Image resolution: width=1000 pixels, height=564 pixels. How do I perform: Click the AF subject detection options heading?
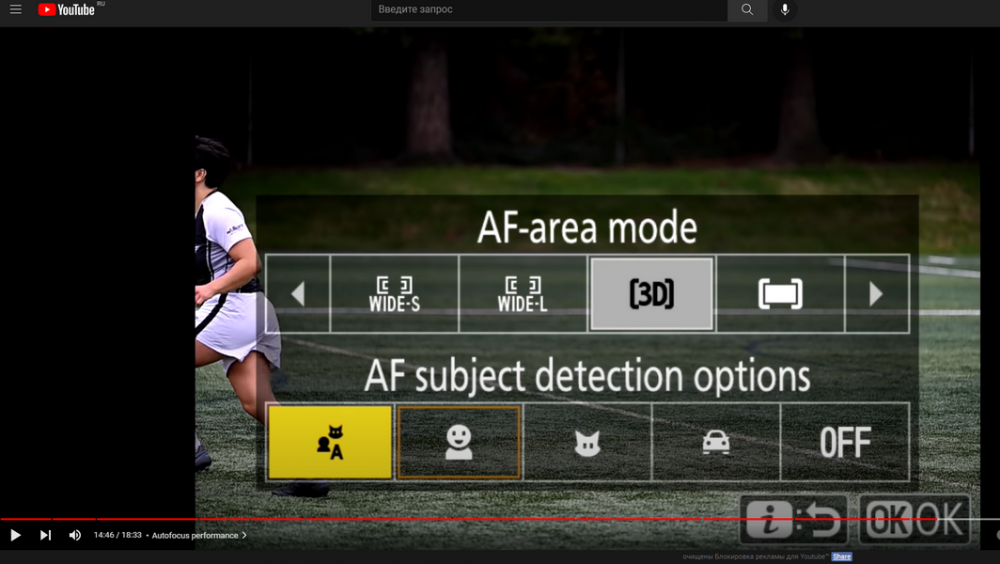tap(587, 376)
